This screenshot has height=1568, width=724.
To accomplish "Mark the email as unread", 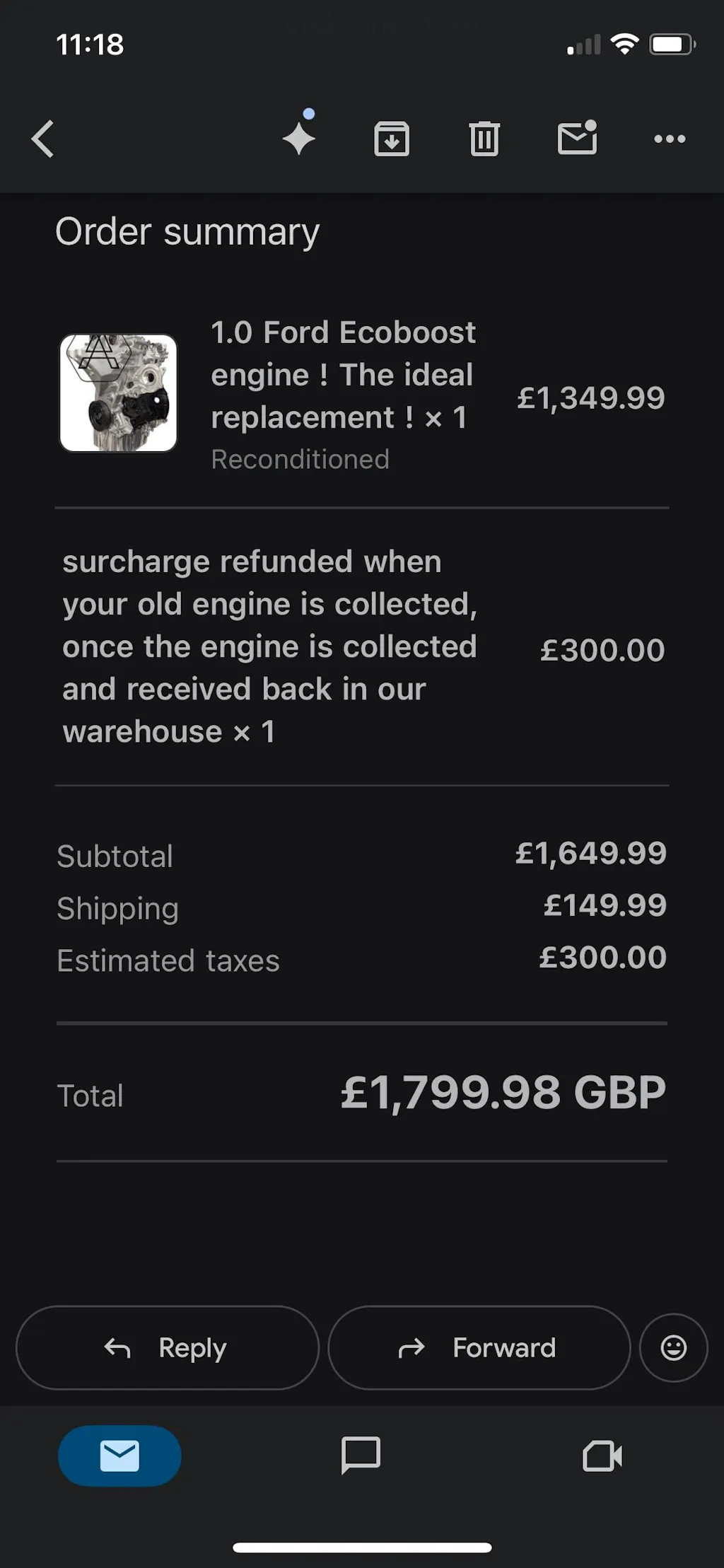I will coord(577,138).
